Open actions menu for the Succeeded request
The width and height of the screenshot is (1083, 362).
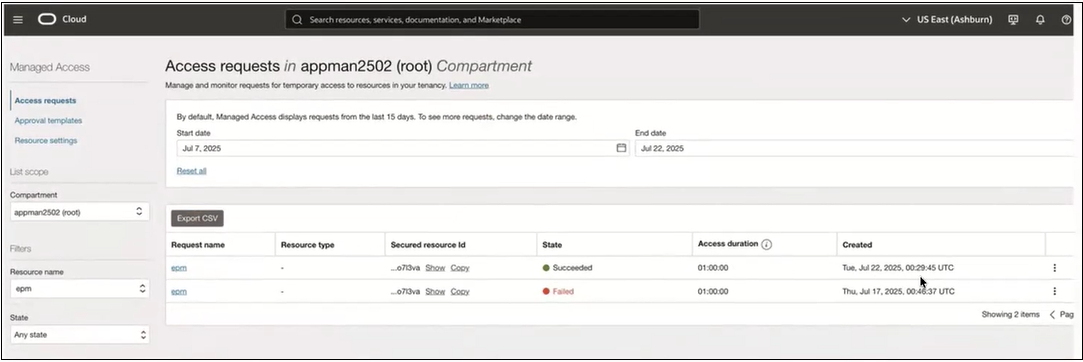click(1054, 268)
